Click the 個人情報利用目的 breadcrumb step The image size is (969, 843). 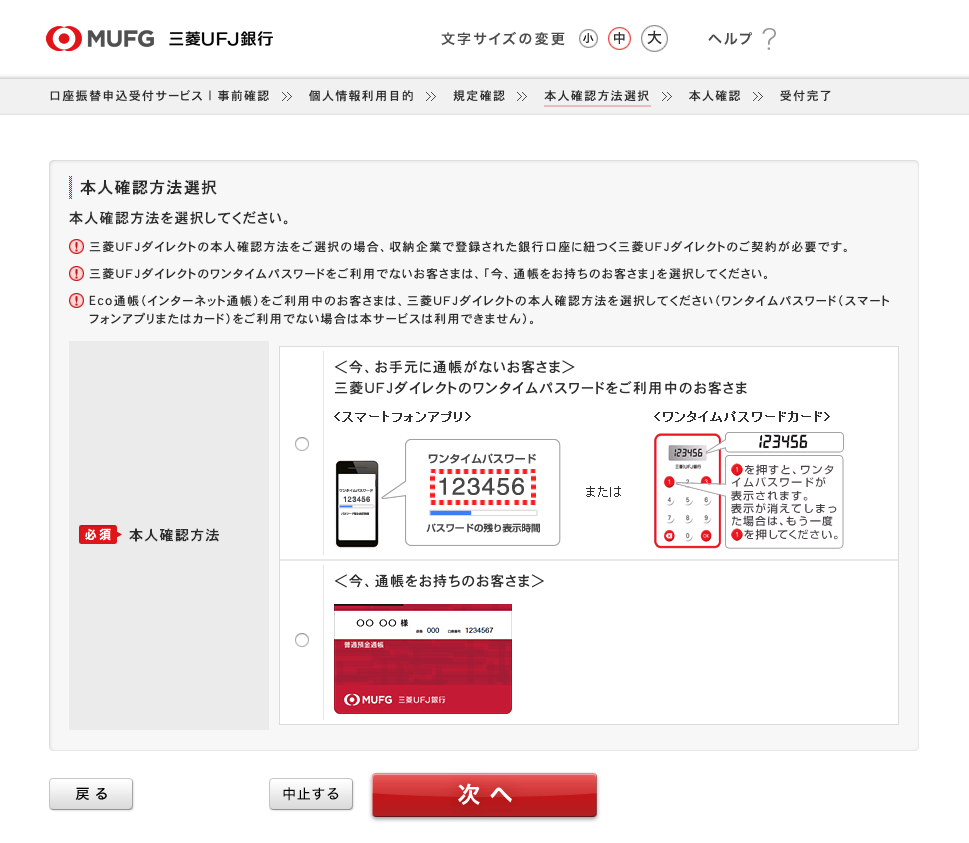(361, 96)
